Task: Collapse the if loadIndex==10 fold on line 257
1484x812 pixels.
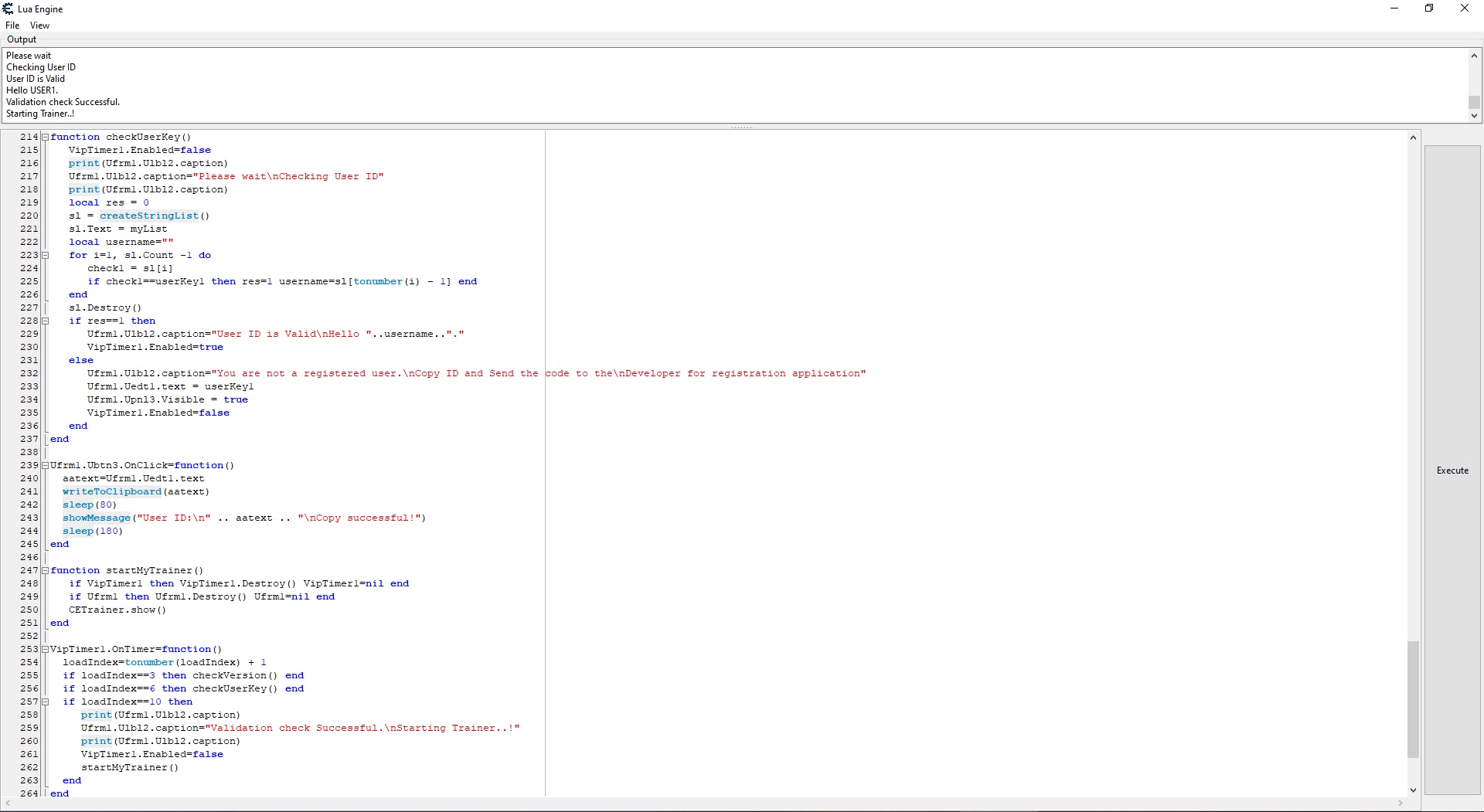Action: pyautogui.click(x=46, y=702)
